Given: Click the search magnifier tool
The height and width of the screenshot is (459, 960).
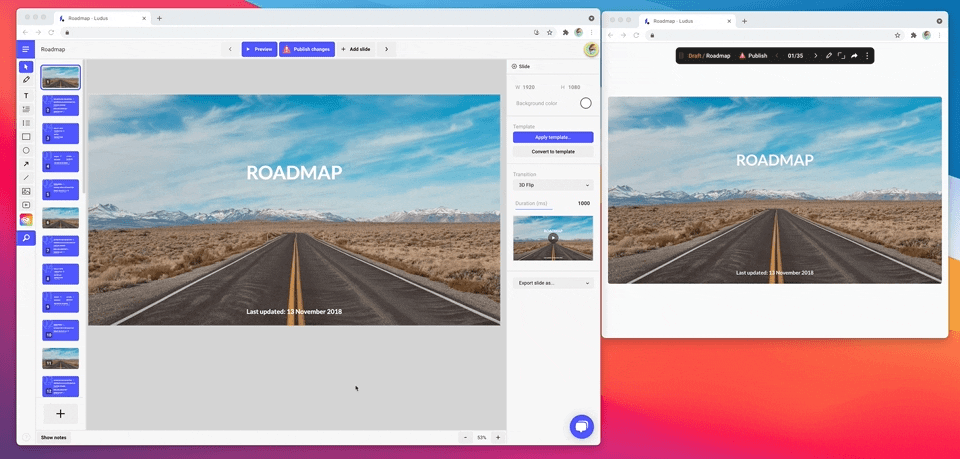Looking at the screenshot, I should coord(26,238).
